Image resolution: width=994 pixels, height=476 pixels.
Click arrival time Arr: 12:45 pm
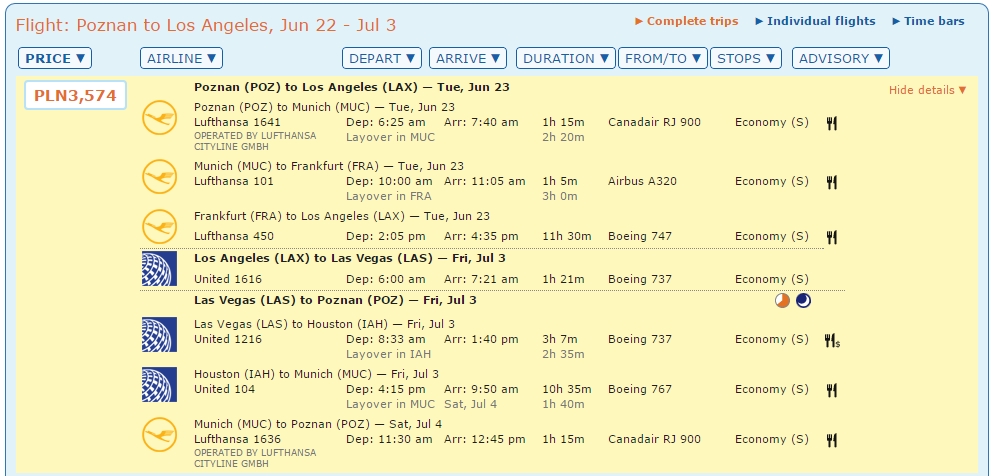tap(484, 439)
